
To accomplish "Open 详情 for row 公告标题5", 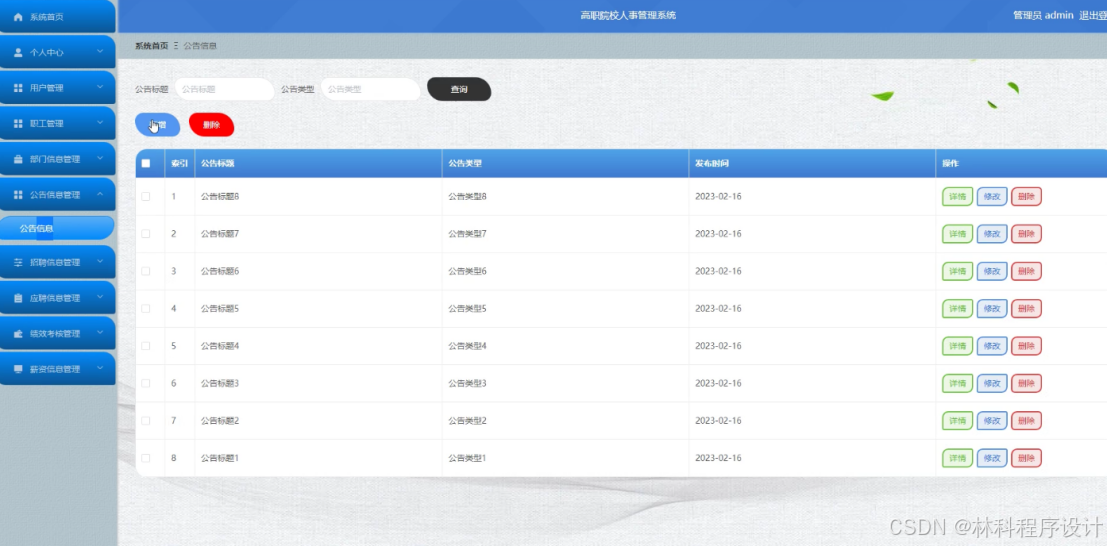I will point(957,308).
